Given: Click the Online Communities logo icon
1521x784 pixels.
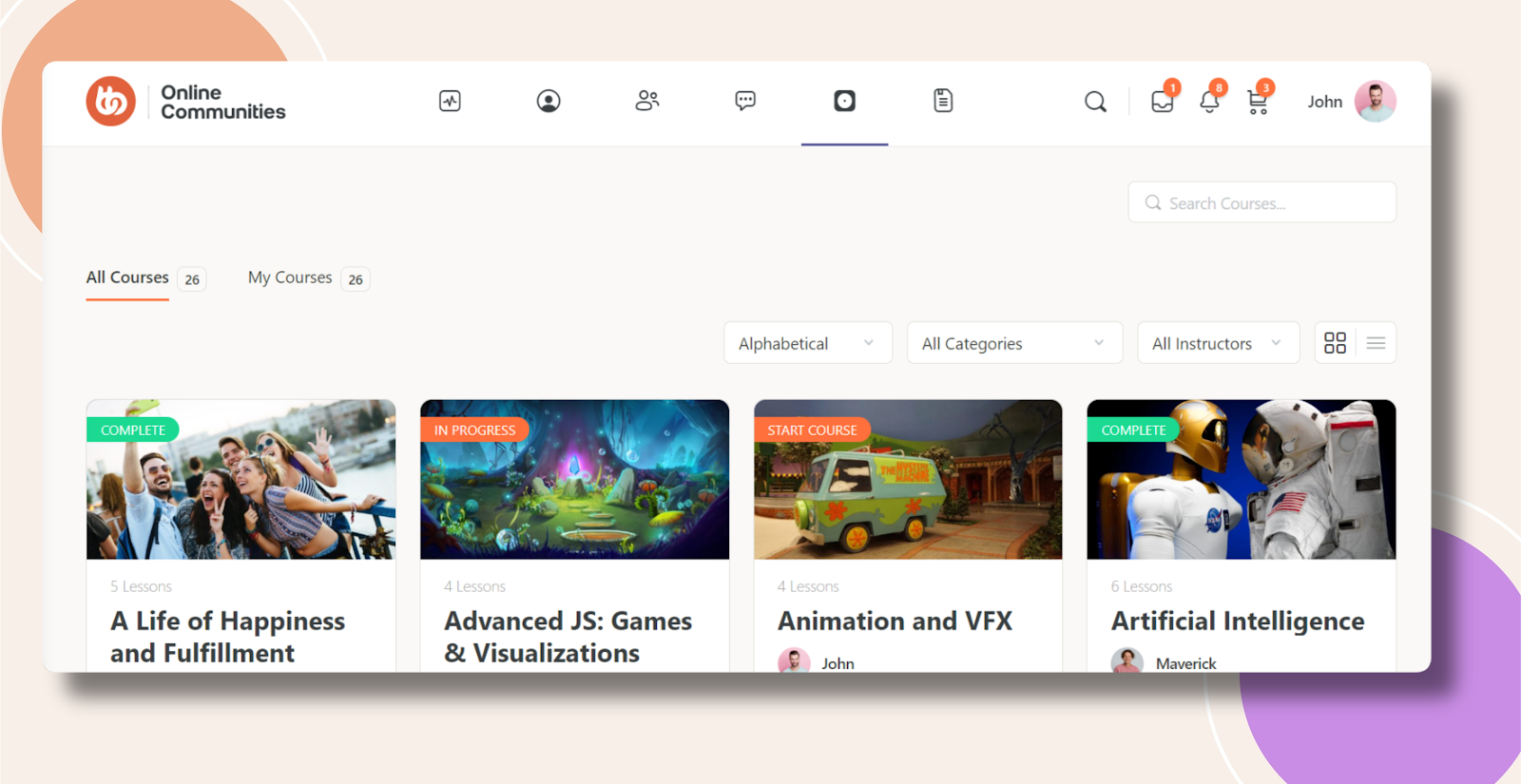Looking at the screenshot, I should (111, 102).
